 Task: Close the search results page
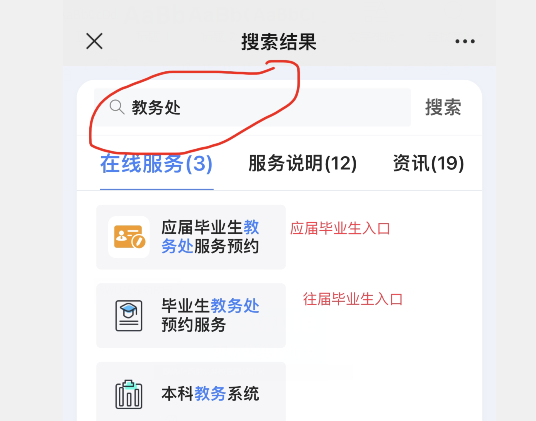(x=94, y=41)
